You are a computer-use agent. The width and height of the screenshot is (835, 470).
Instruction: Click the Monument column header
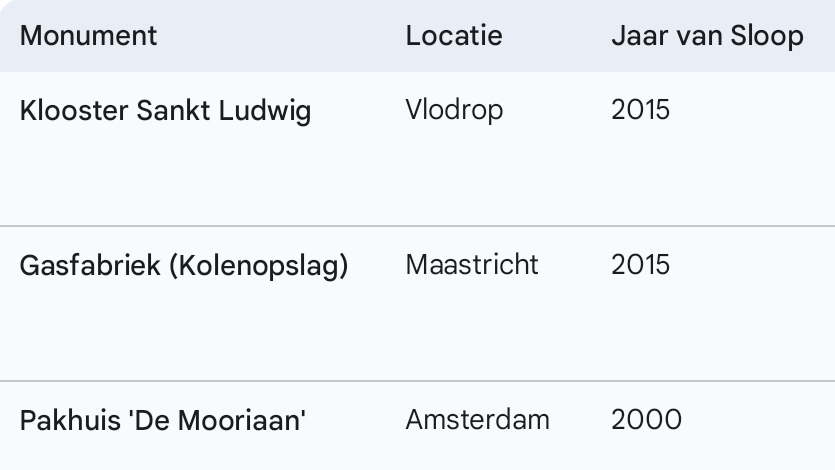89,36
